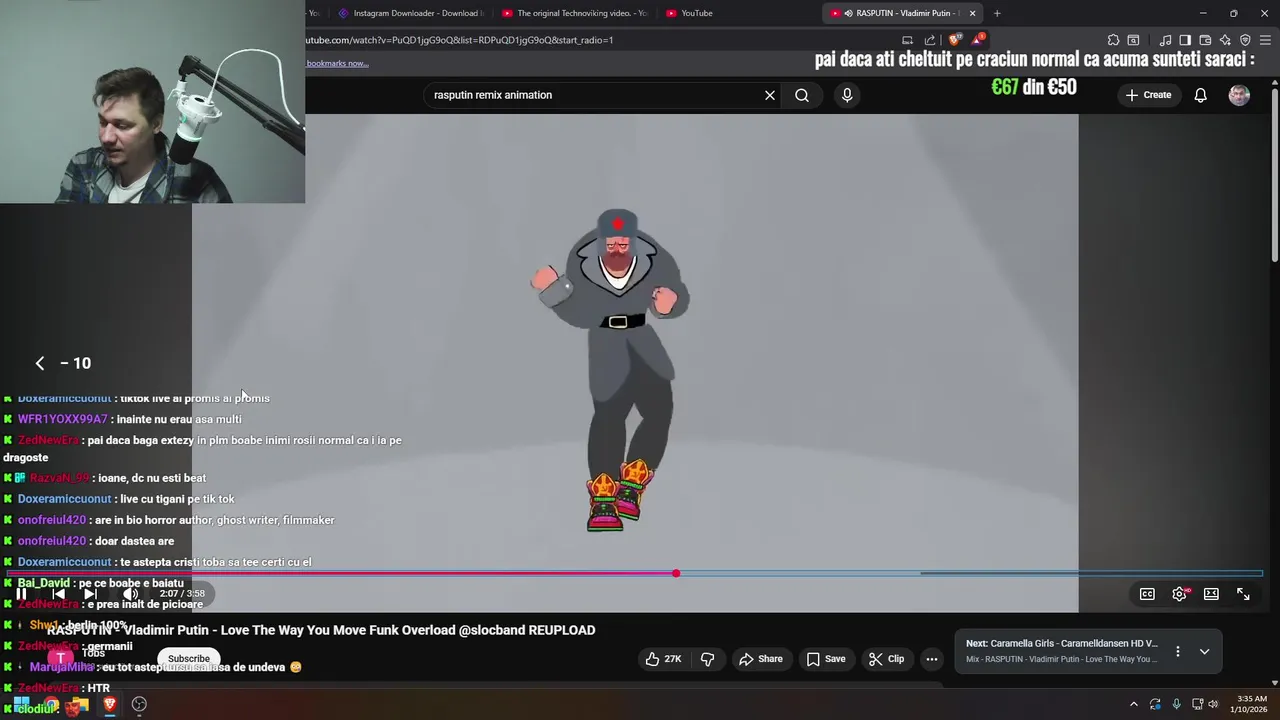Skip to the next video in playlist
1280x720 pixels.
[x=91, y=593]
